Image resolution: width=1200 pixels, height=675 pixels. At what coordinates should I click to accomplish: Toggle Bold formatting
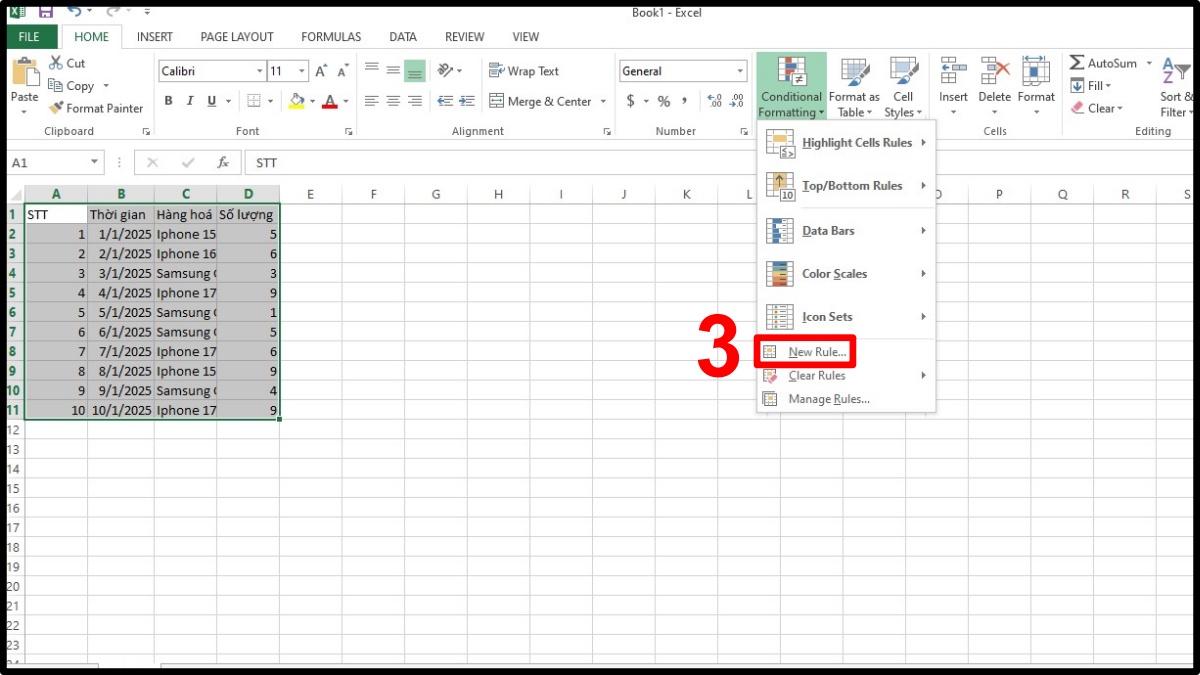168,101
